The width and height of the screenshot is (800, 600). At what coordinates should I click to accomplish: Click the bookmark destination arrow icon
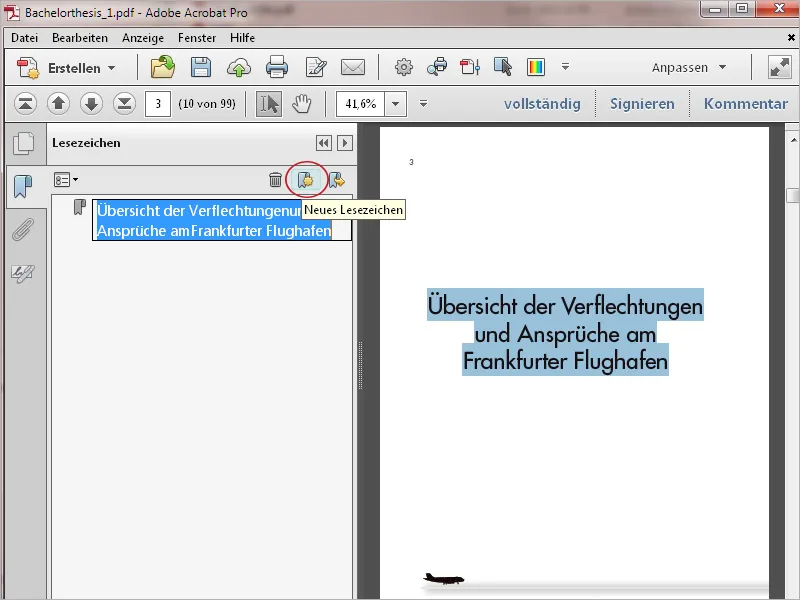pyautogui.click(x=337, y=180)
